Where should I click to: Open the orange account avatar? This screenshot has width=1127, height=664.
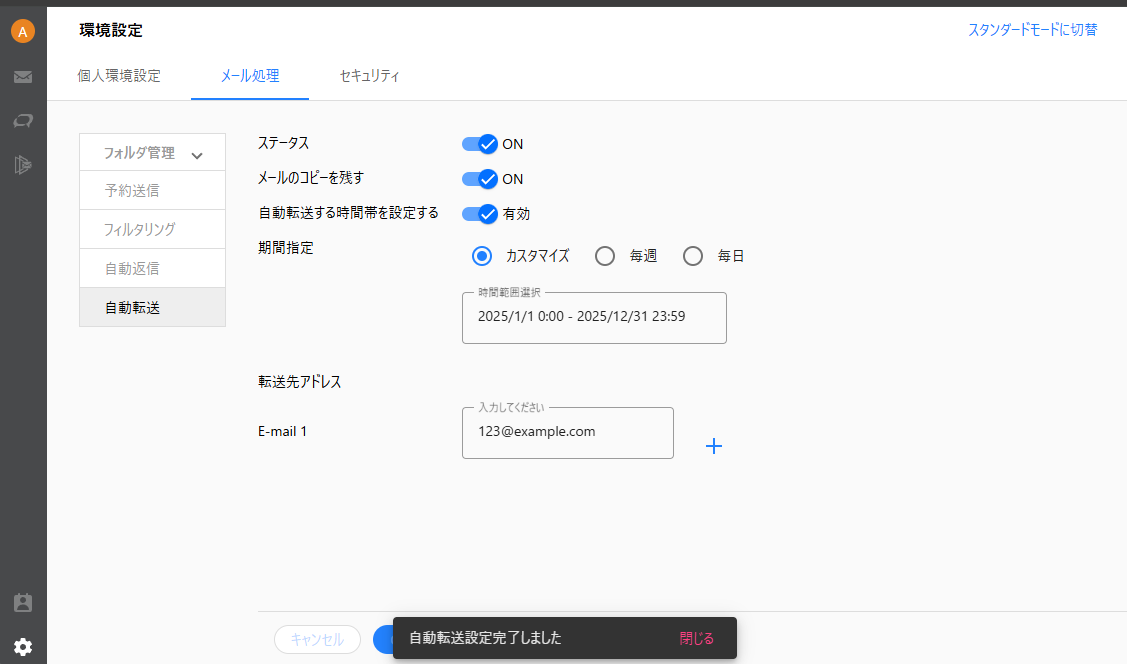[23, 31]
